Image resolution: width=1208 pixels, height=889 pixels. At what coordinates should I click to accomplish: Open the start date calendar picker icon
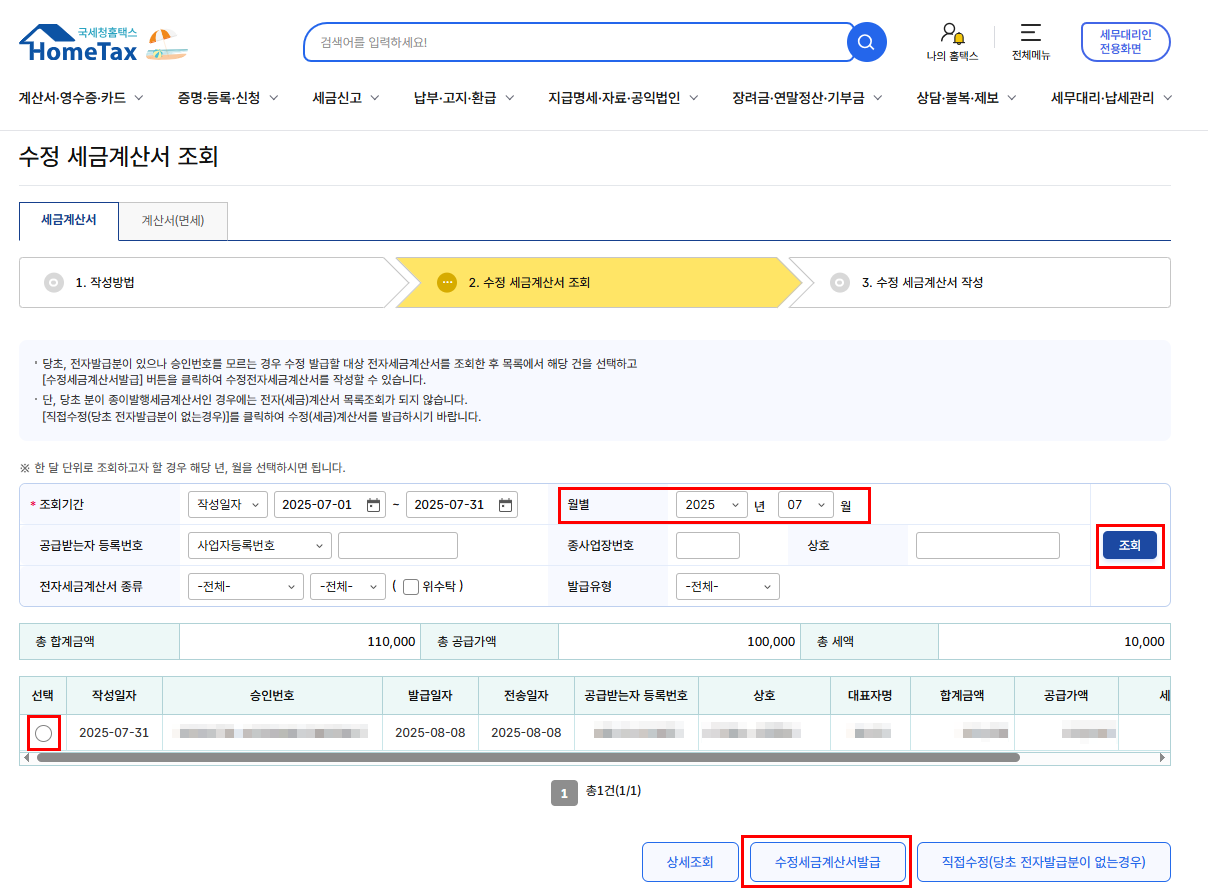374,505
